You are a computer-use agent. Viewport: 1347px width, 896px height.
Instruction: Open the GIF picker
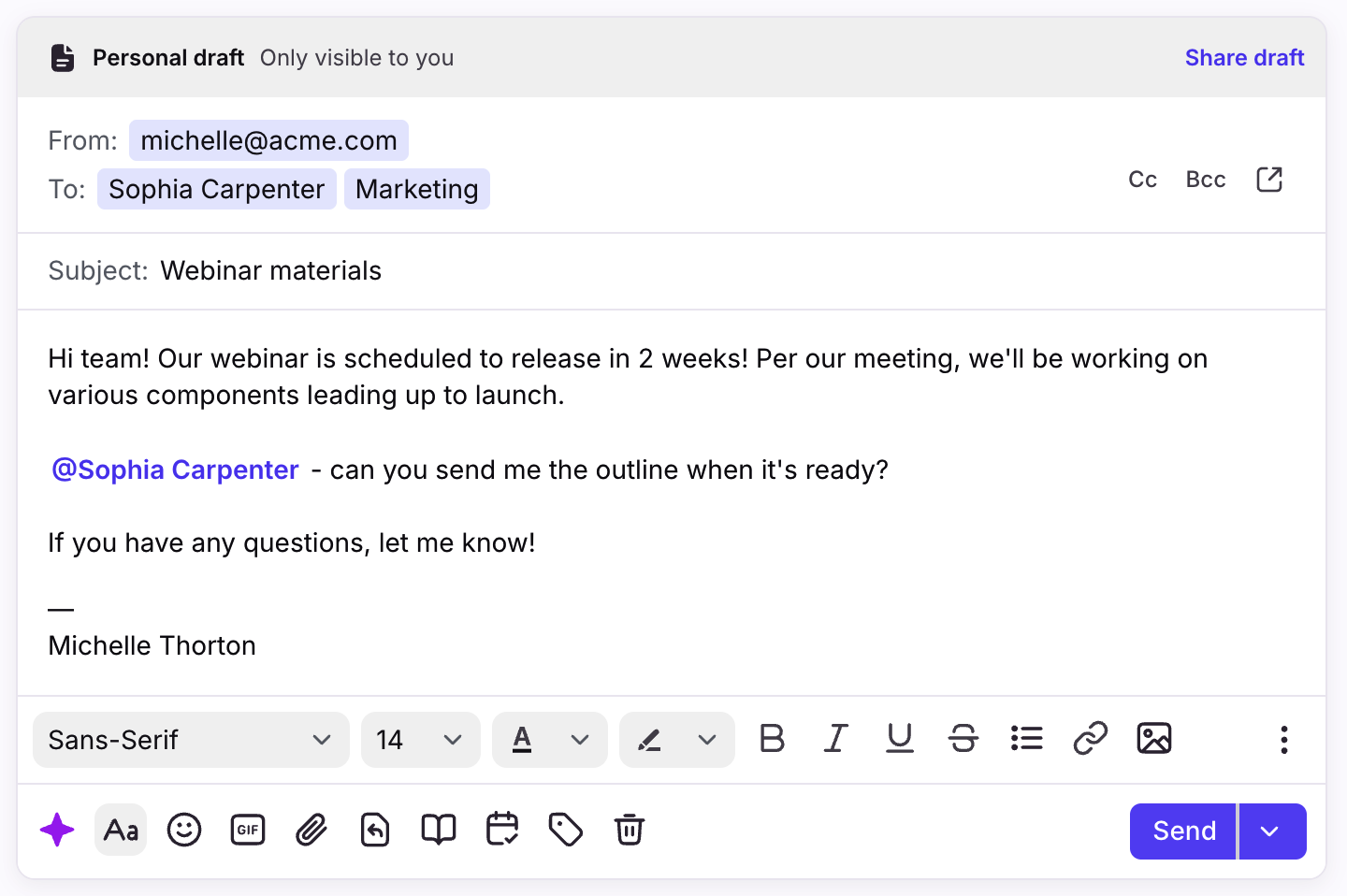(x=248, y=830)
